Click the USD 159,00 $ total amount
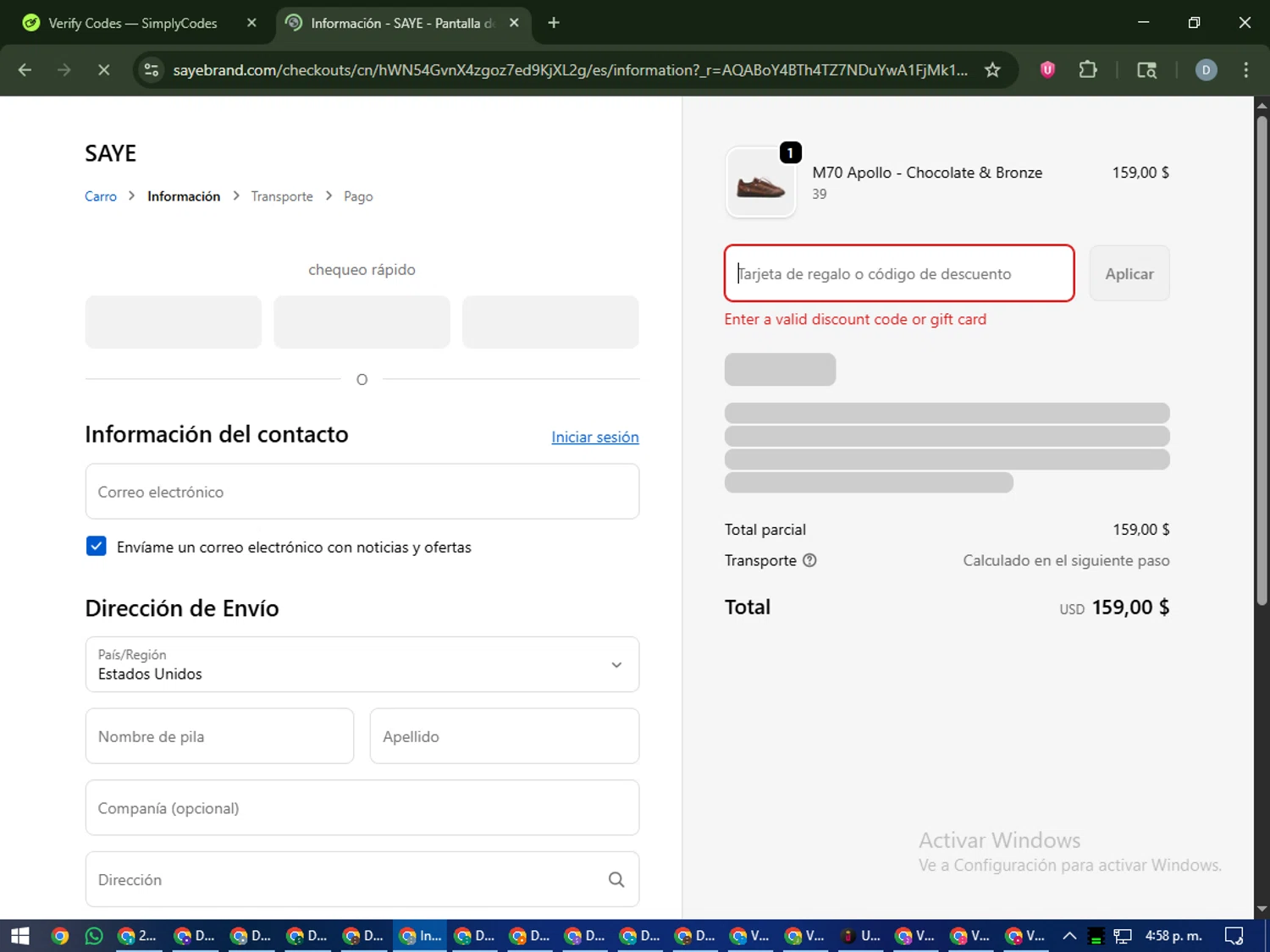This screenshot has width=1270, height=952. 1114,608
